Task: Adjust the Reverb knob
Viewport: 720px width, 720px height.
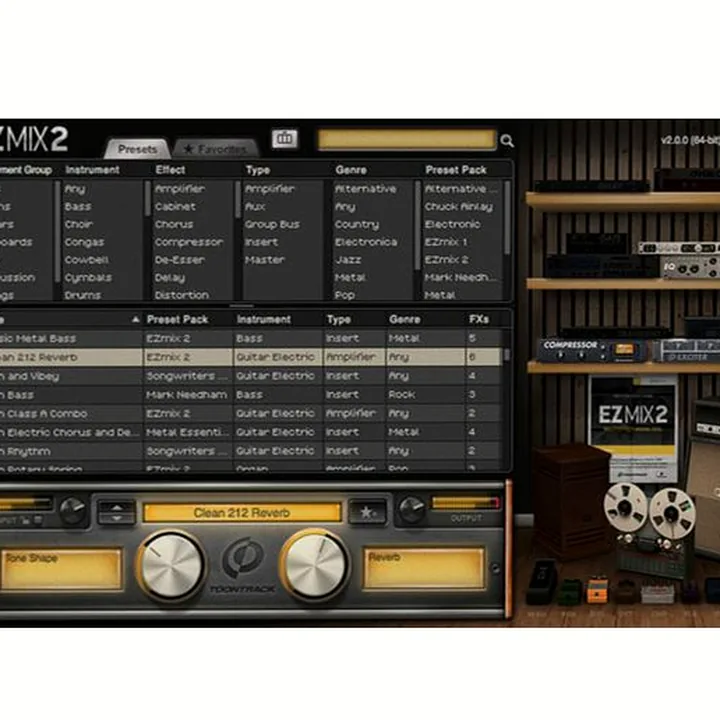Action: click(315, 564)
